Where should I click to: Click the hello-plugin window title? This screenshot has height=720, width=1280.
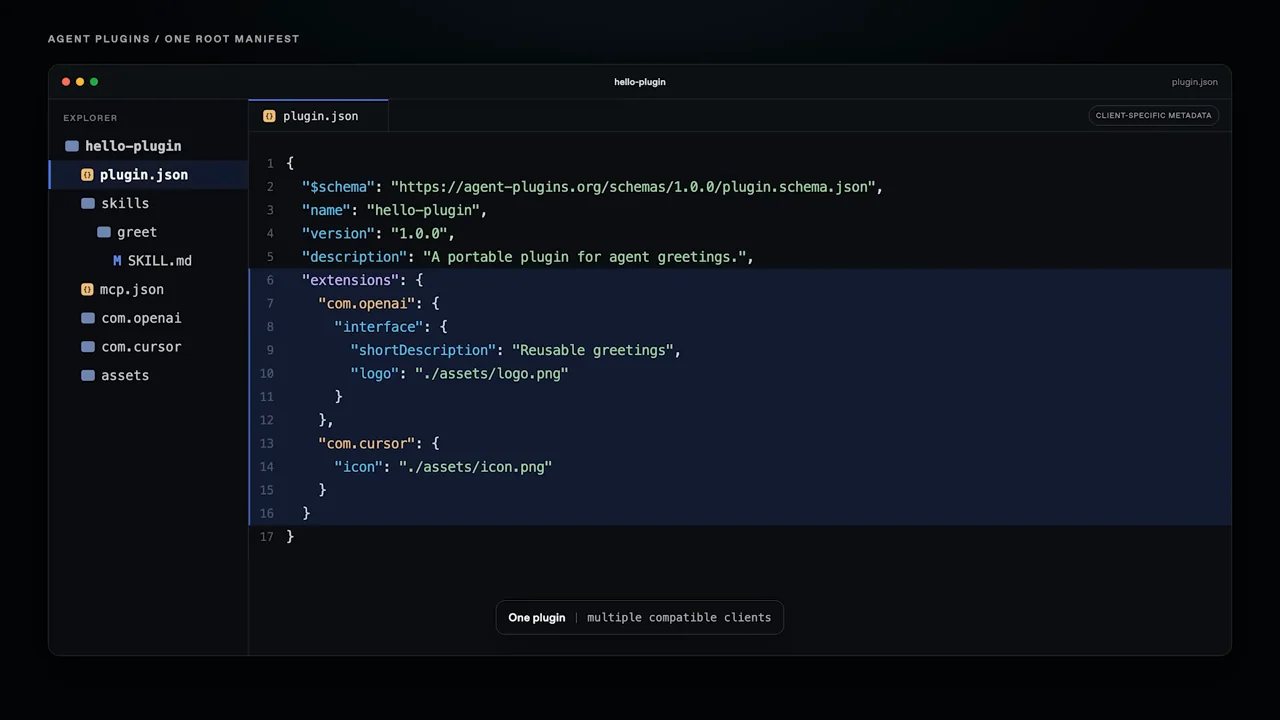pyautogui.click(x=640, y=82)
